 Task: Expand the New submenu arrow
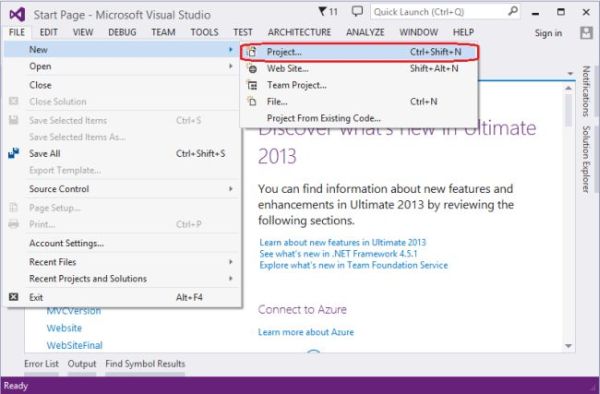(x=230, y=50)
